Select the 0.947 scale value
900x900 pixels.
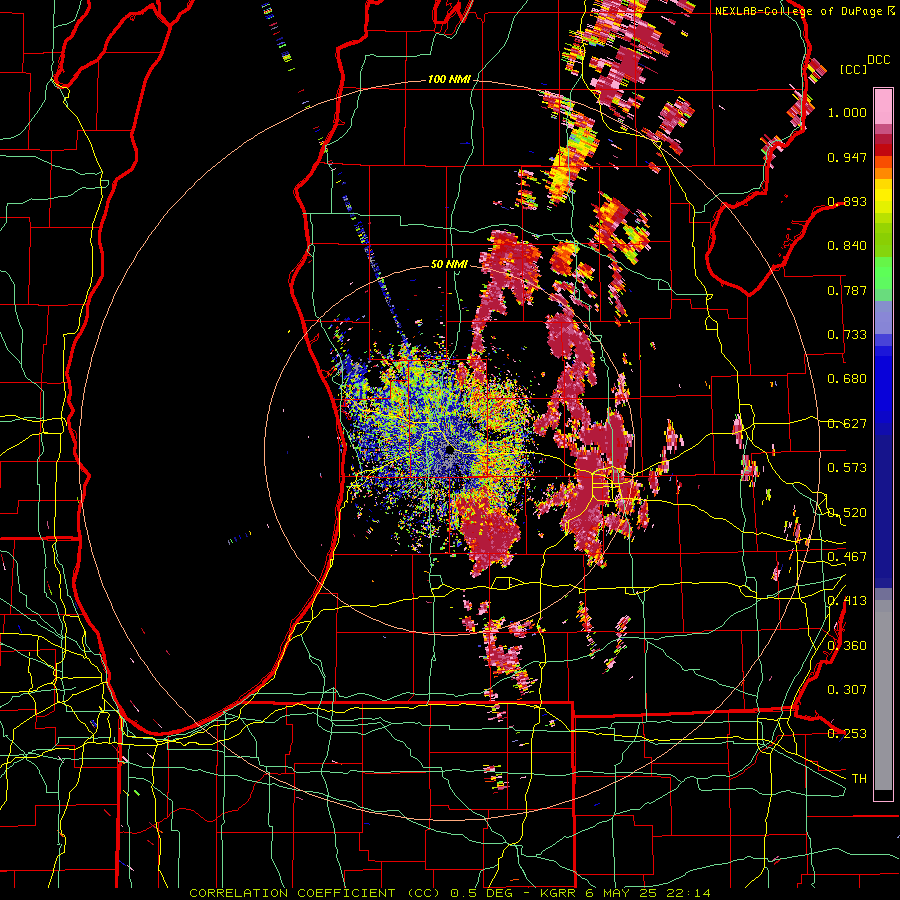point(847,157)
